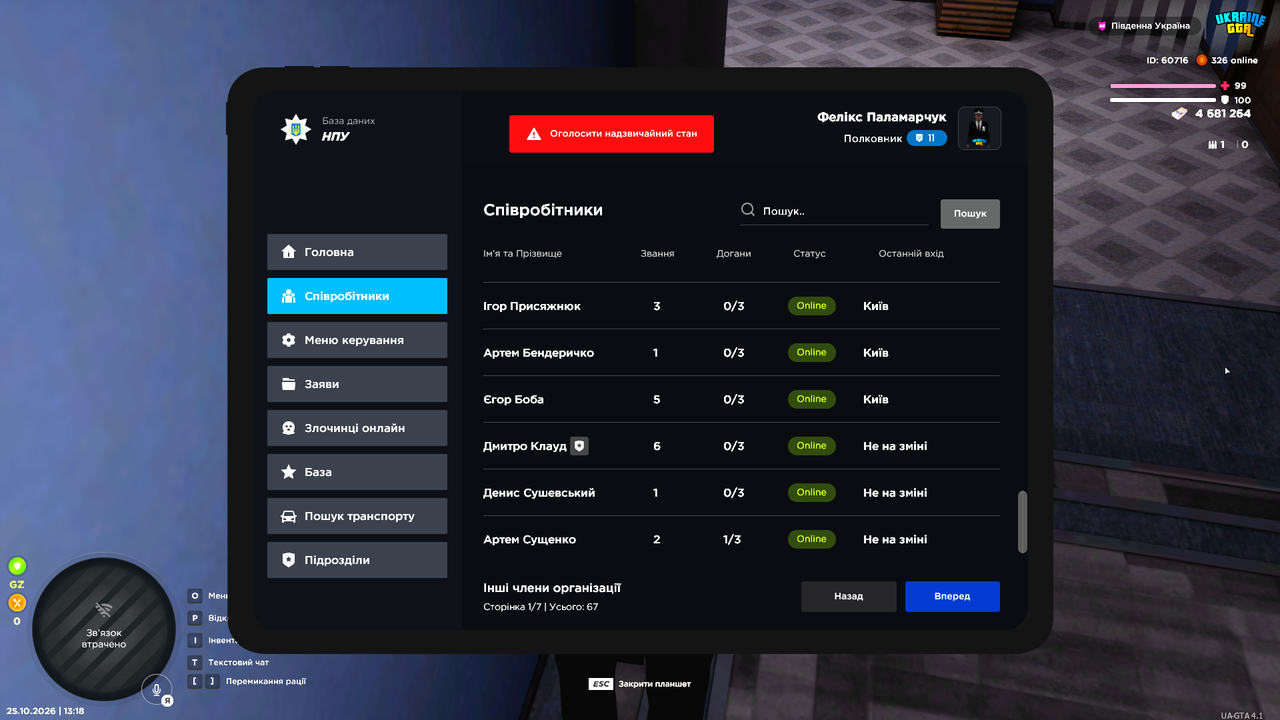Viewport: 1280px width, 720px height.
Task: Select the Єгор Боба employee name
Action: point(513,399)
